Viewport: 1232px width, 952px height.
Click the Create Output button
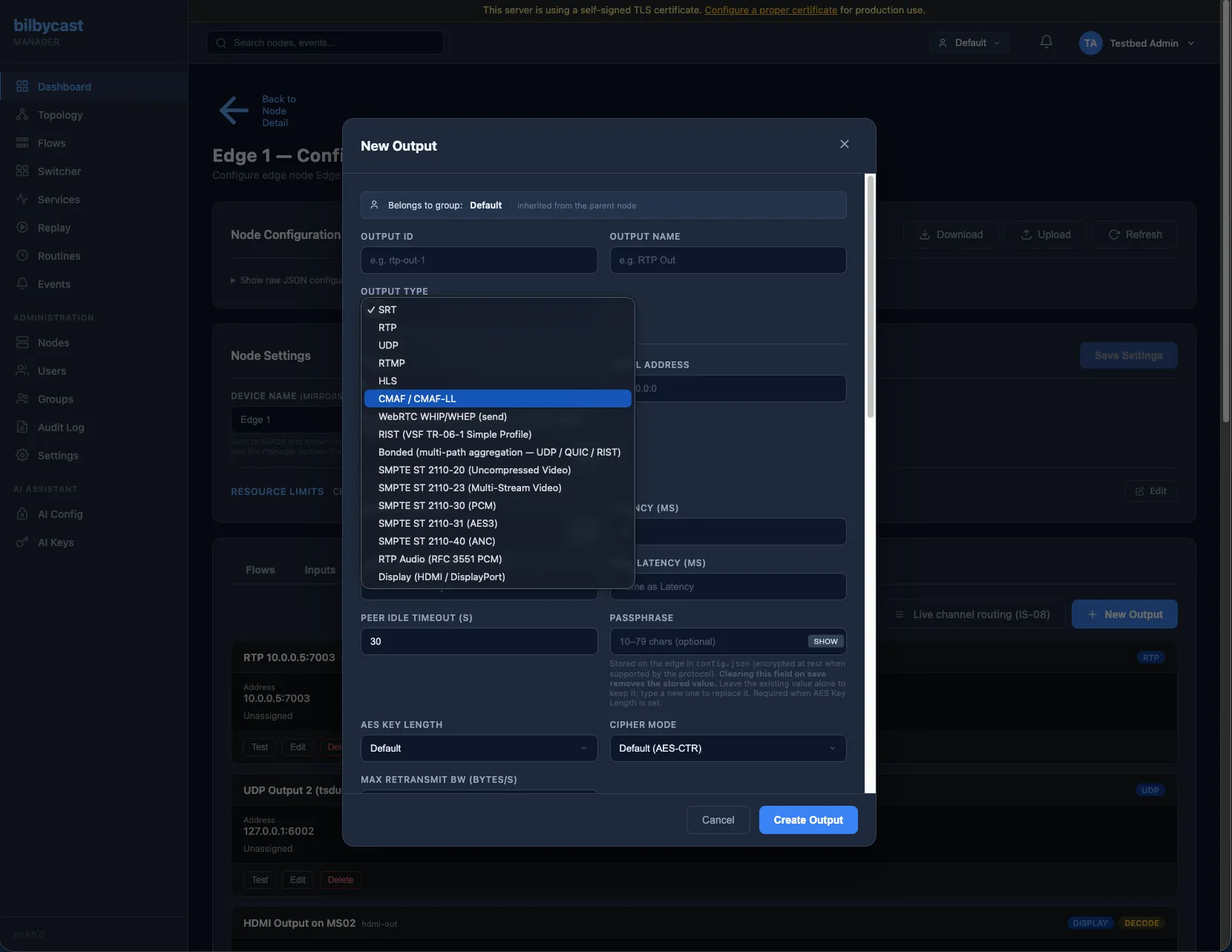click(x=808, y=820)
